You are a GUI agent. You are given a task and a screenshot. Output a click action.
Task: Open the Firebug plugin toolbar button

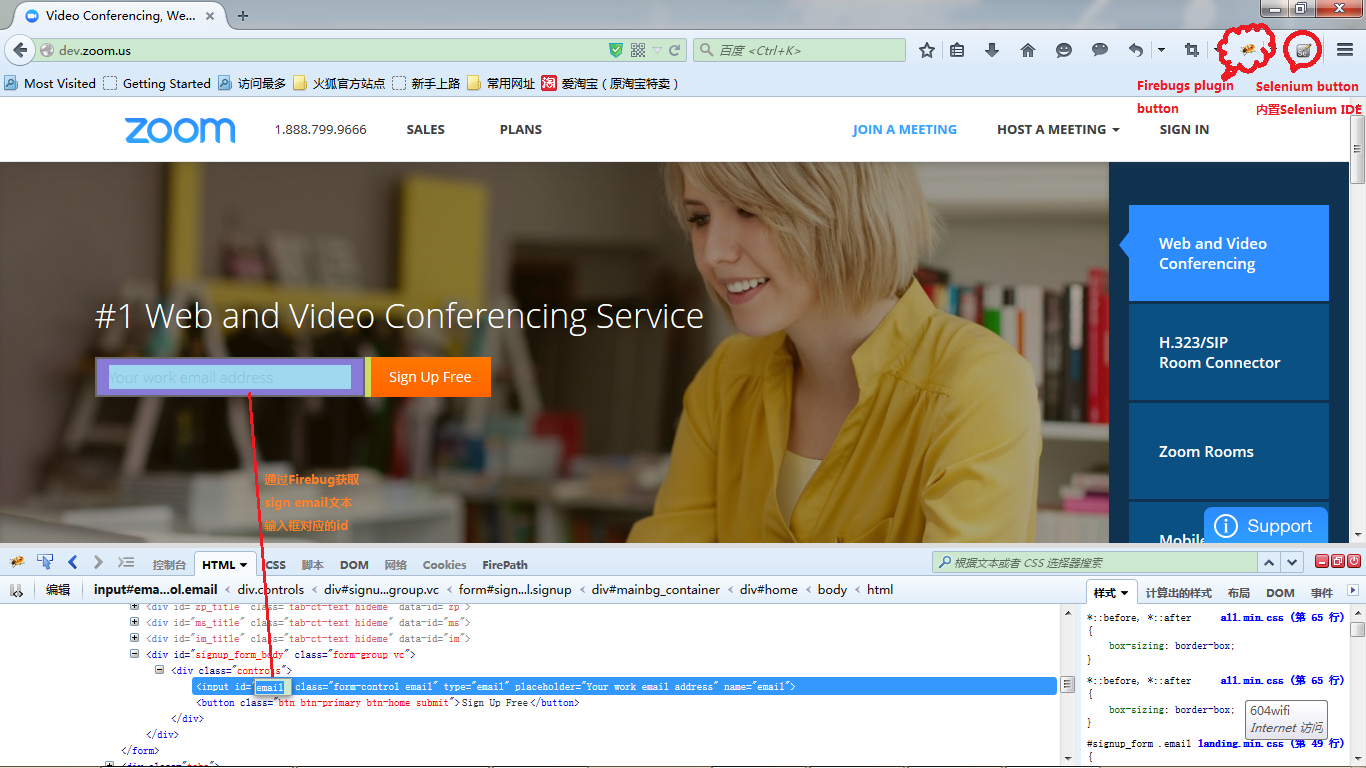pos(1248,50)
